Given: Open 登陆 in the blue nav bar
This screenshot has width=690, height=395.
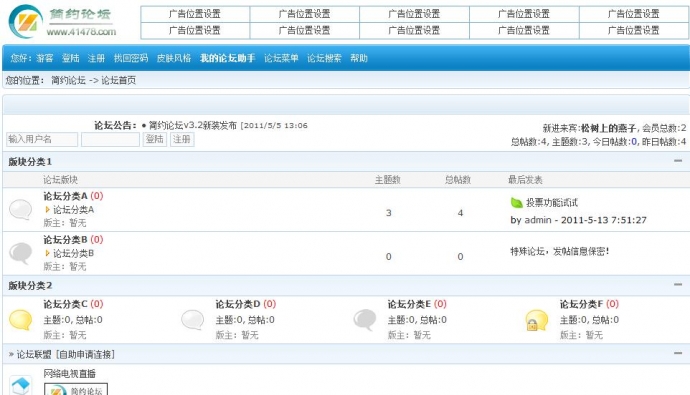Looking at the screenshot, I should coord(70,58).
